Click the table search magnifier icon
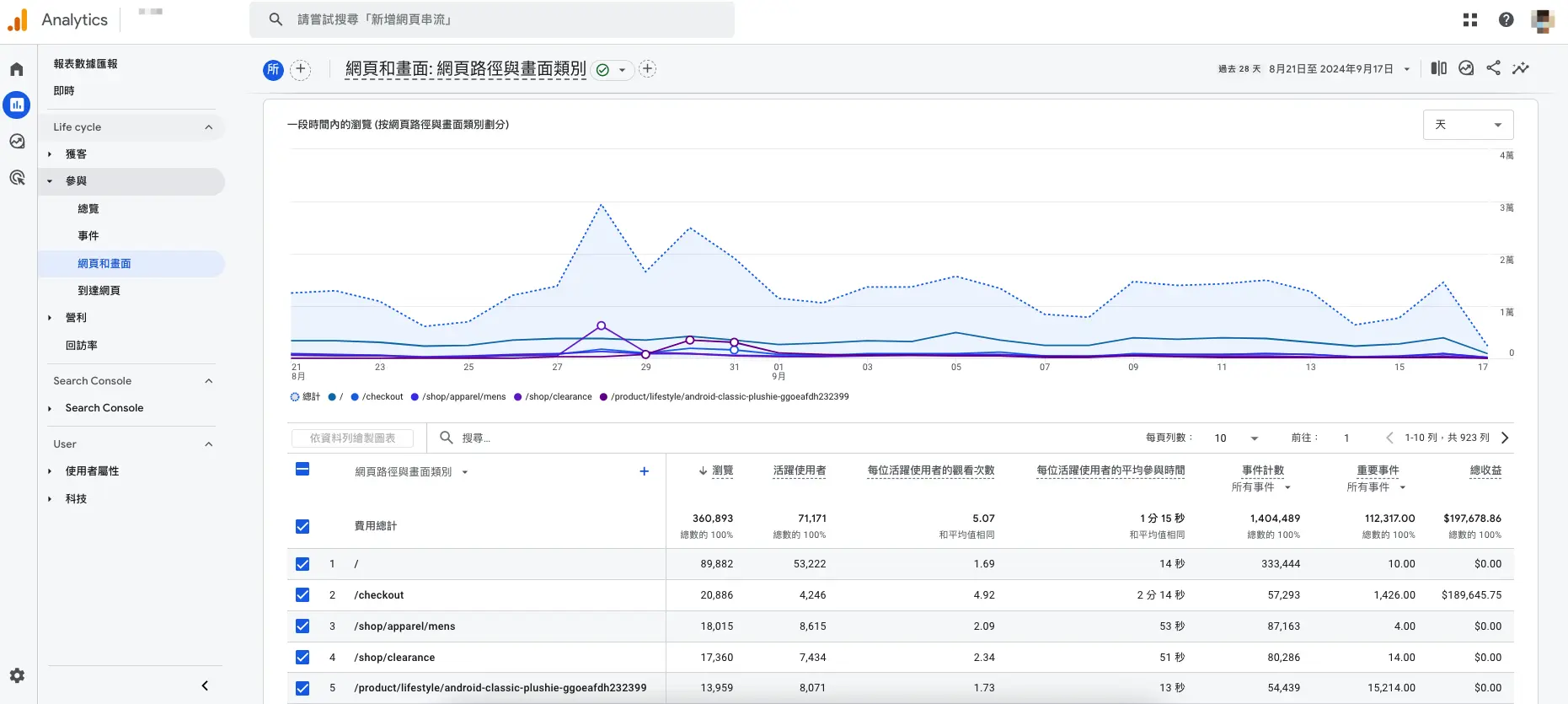 447,438
